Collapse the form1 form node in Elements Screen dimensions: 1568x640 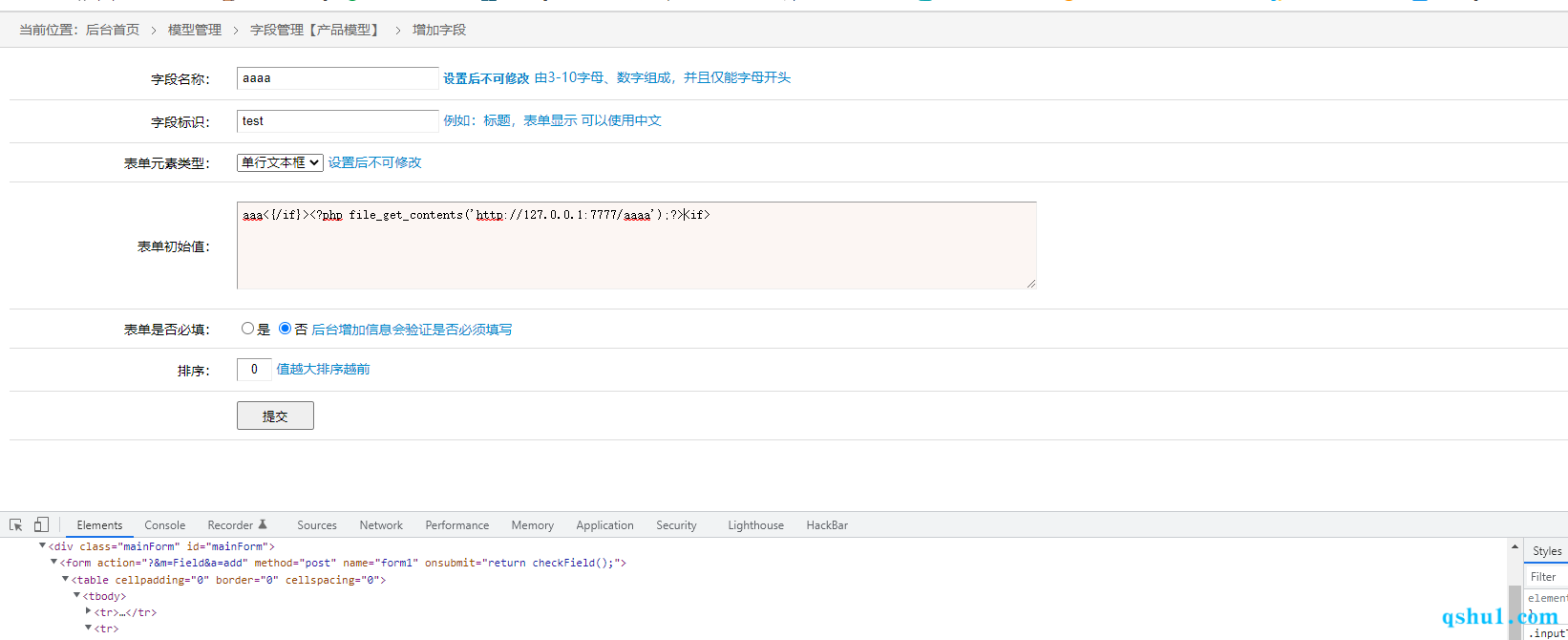coord(53,563)
